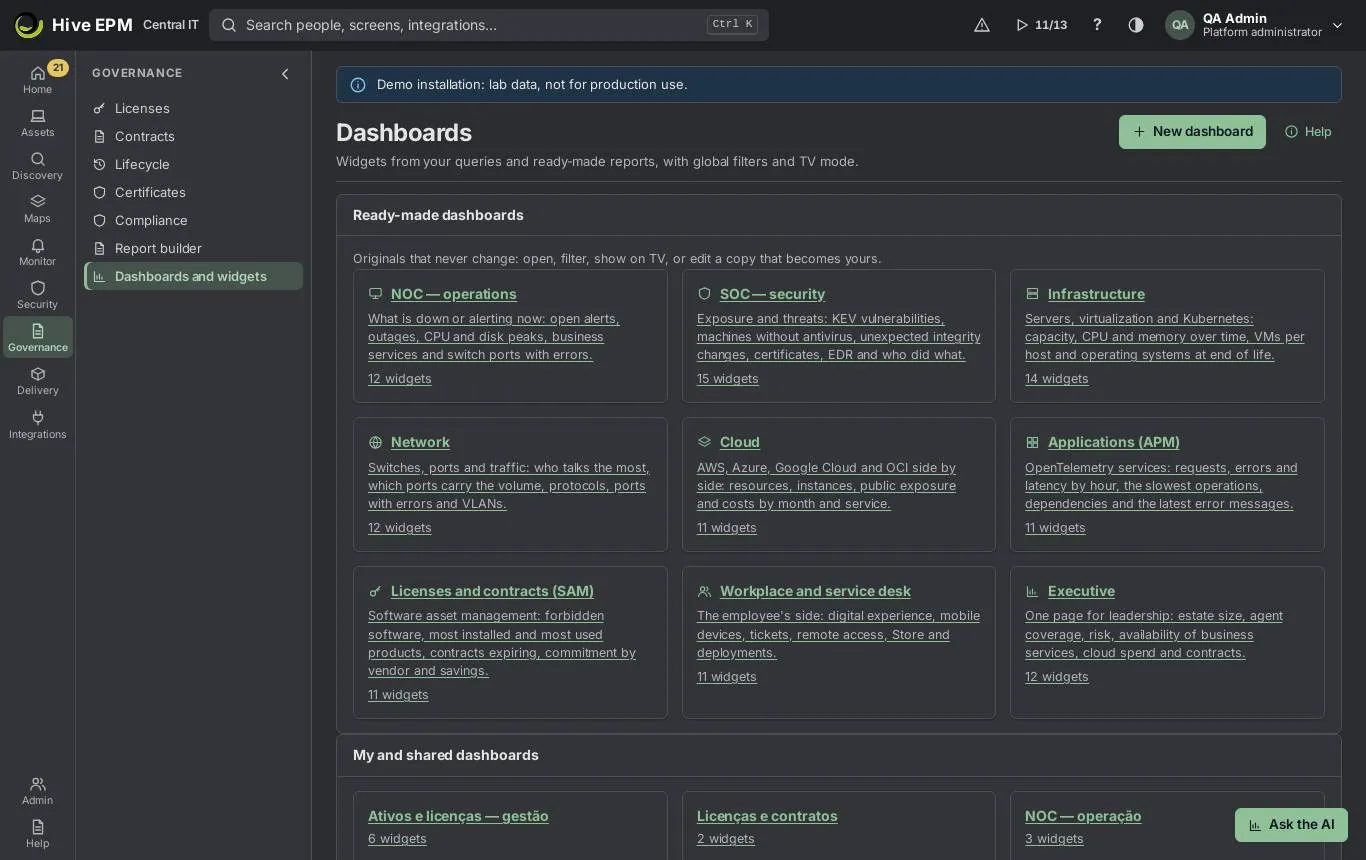Click the info icon in demo banner
Screen dimensions: 1366x860
click(358, 85)
